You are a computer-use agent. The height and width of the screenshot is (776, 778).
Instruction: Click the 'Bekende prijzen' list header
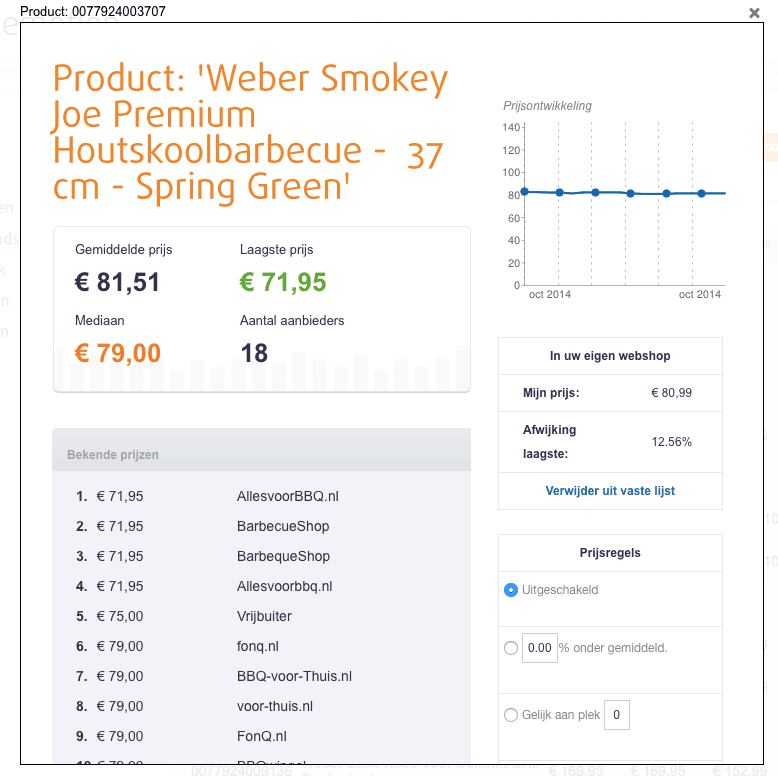point(113,455)
